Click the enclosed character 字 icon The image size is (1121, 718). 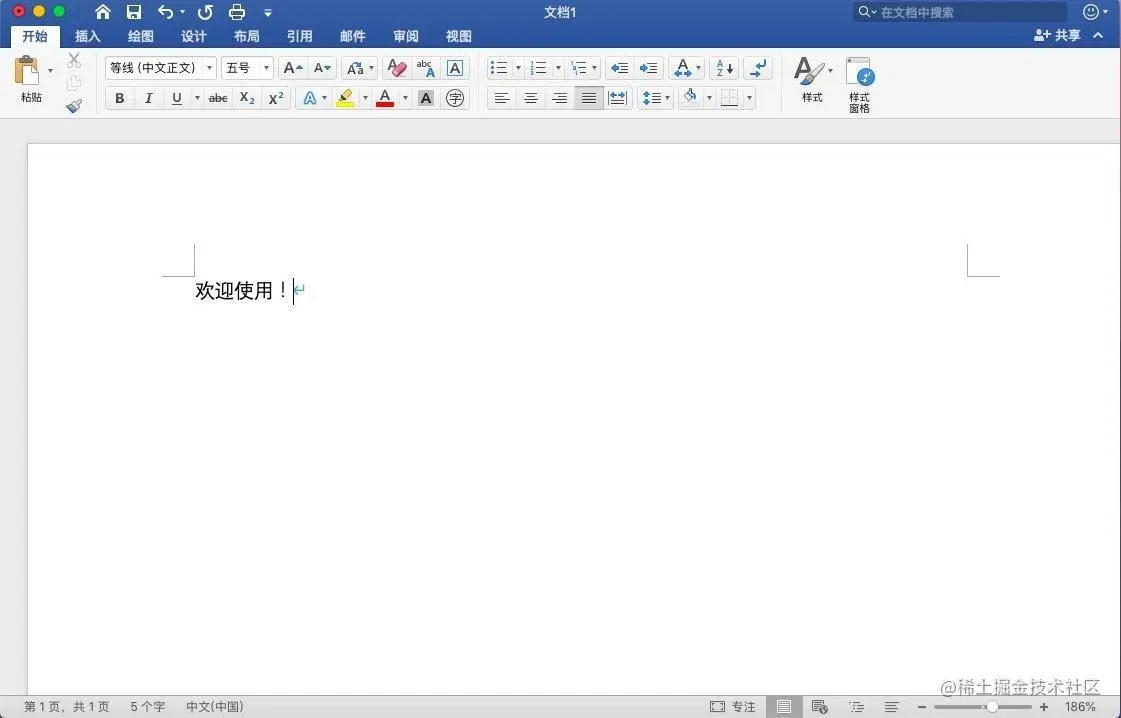(455, 98)
